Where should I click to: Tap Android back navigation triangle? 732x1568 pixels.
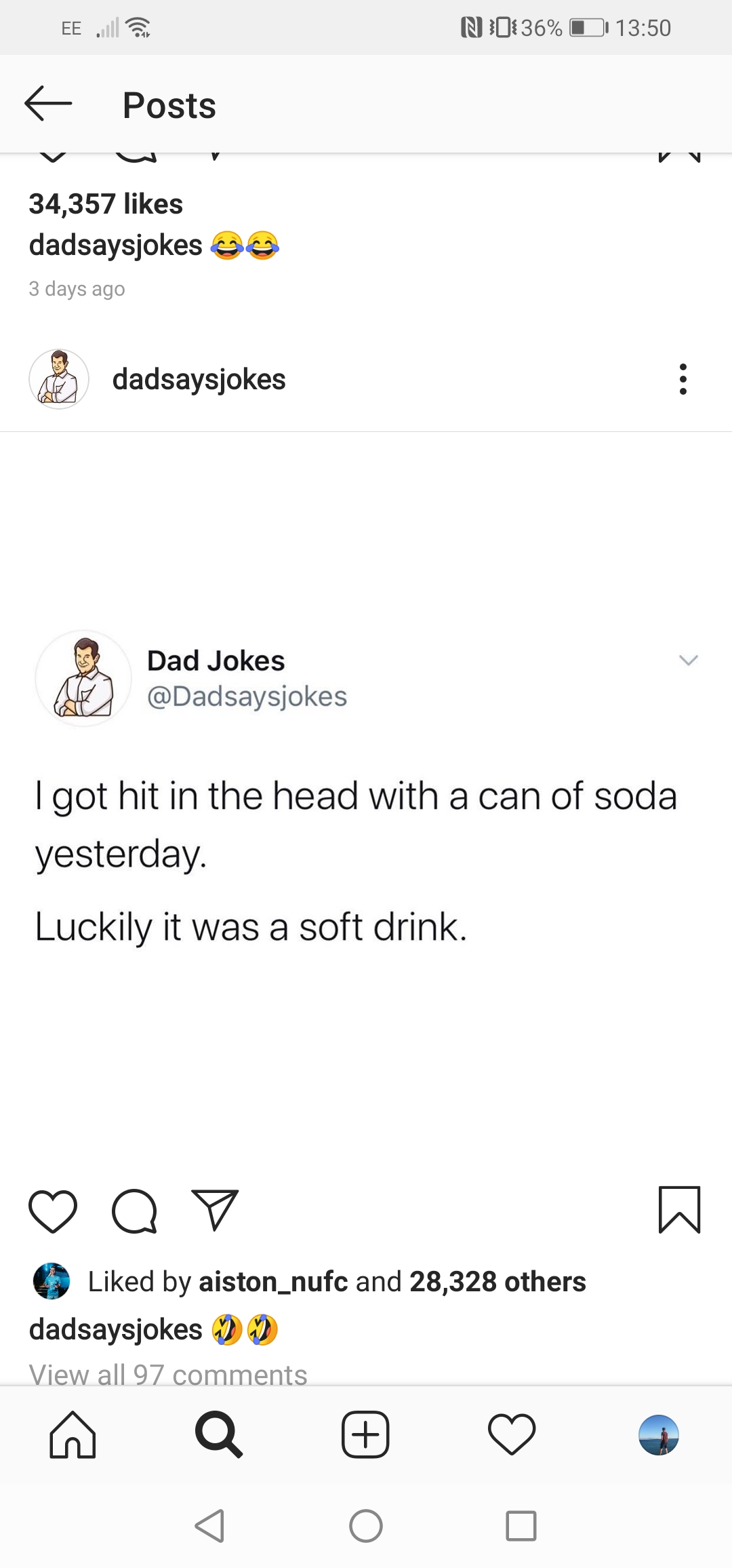coord(209,1526)
